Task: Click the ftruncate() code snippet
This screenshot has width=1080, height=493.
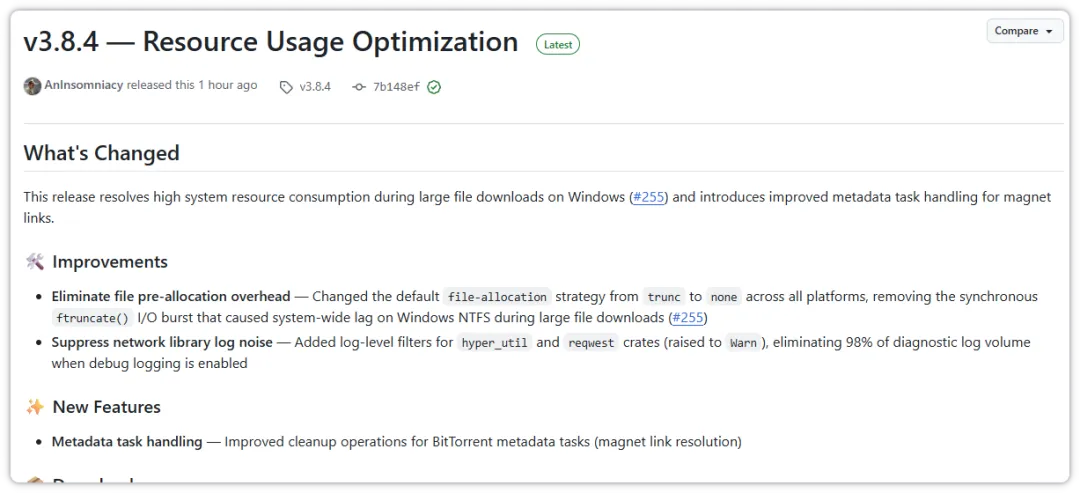Action: 92,318
